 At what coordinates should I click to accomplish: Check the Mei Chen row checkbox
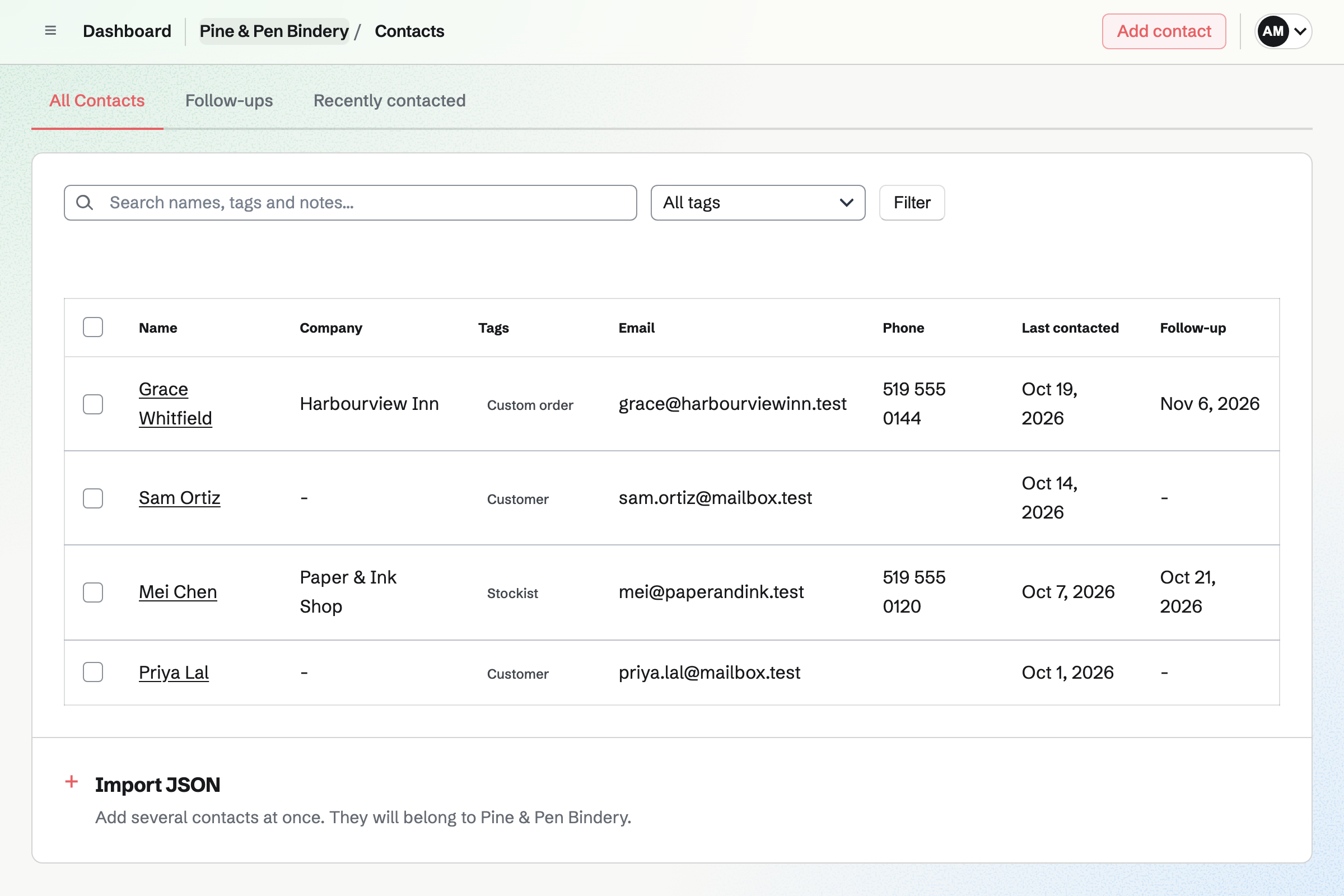92,592
